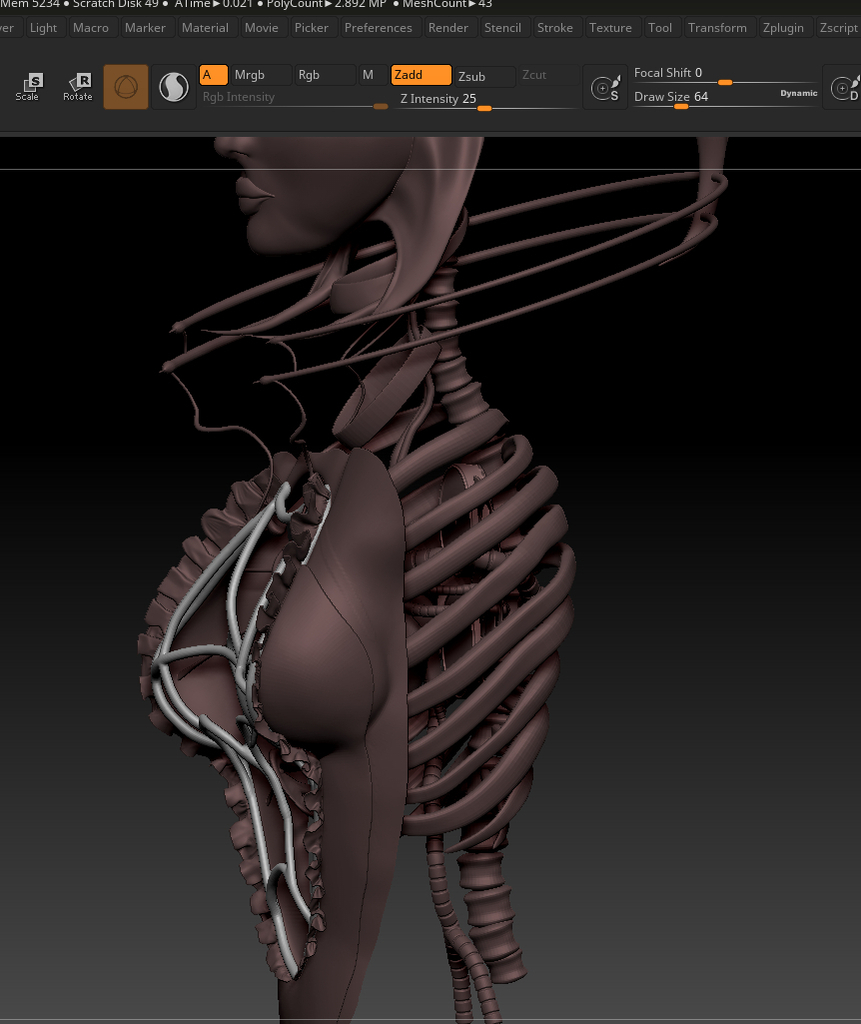Image resolution: width=861 pixels, height=1024 pixels.
Task: Click the D circle icon at right
Action: click(845, 89)
